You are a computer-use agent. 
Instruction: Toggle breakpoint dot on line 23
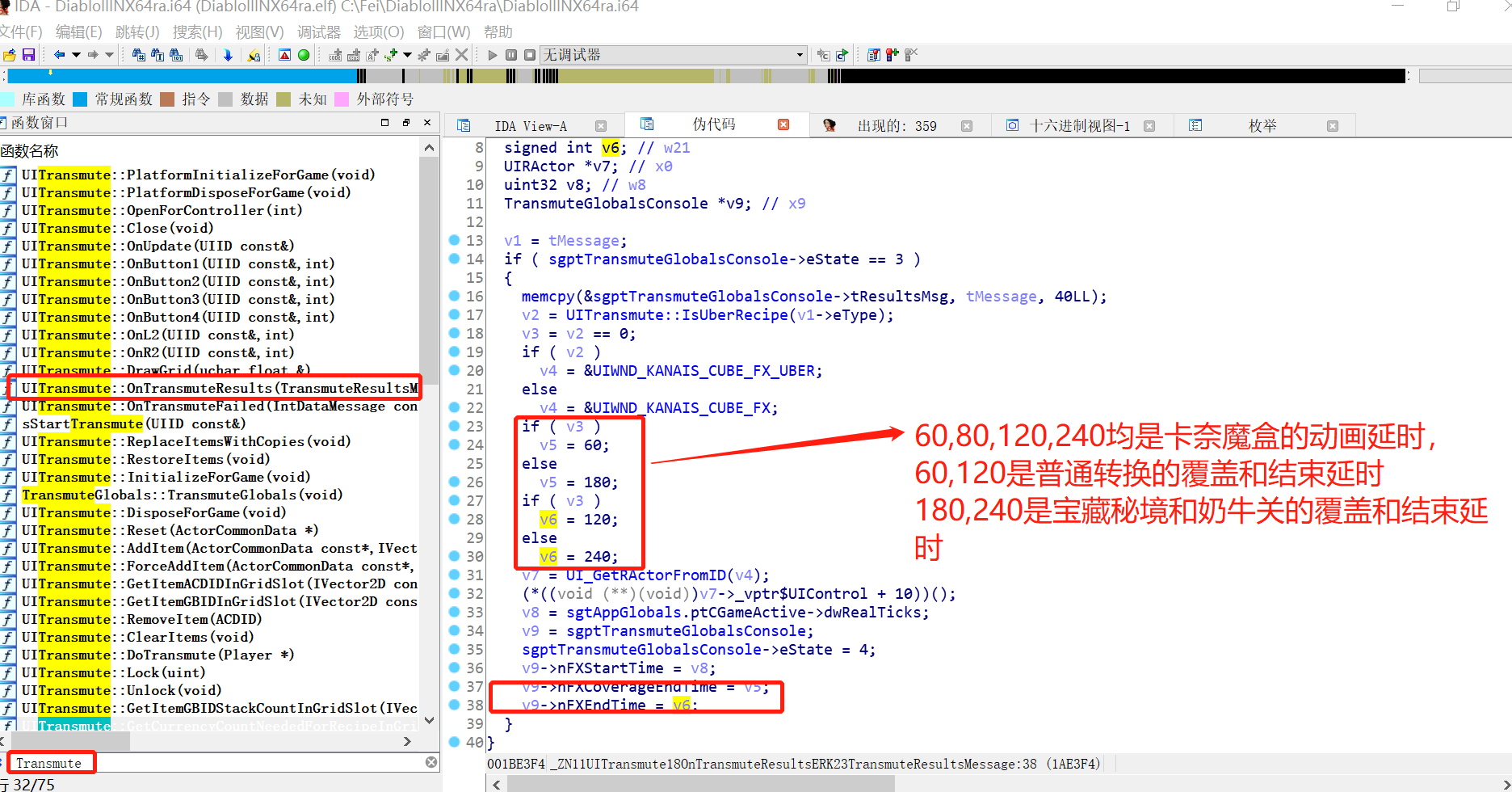pyautogui.click(x=454, y=426)
